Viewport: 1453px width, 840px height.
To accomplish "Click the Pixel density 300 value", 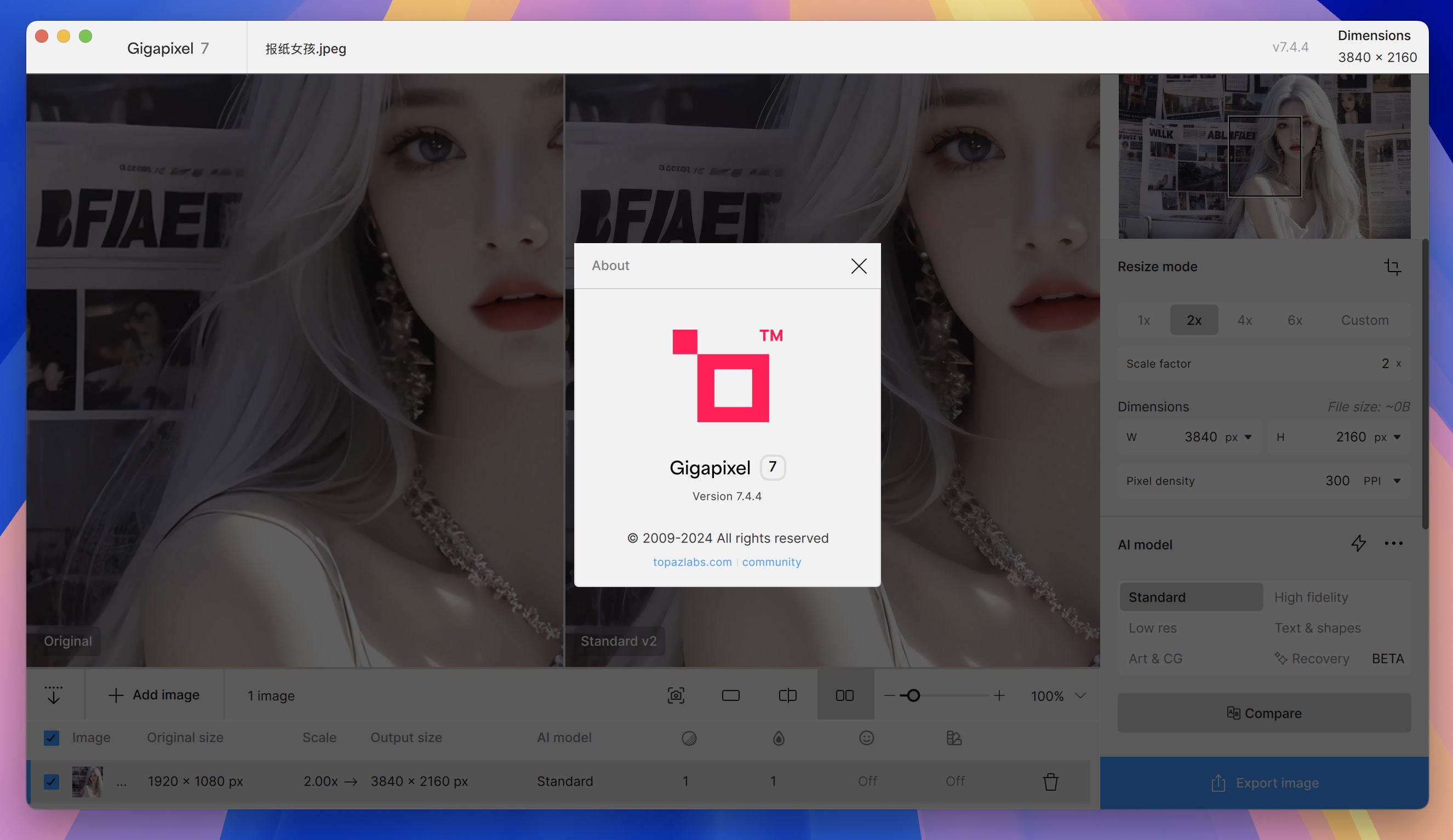I will coord(1337,481).
